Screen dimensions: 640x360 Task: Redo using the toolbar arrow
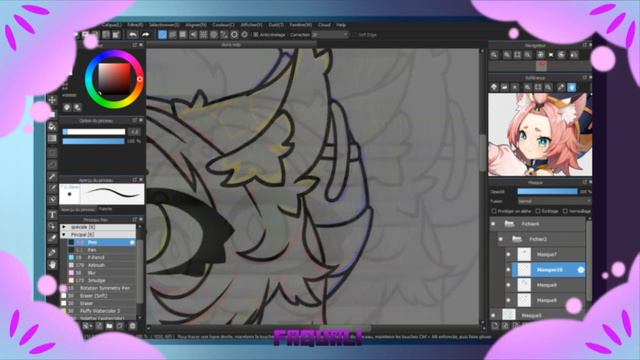(x=145, y=35)
